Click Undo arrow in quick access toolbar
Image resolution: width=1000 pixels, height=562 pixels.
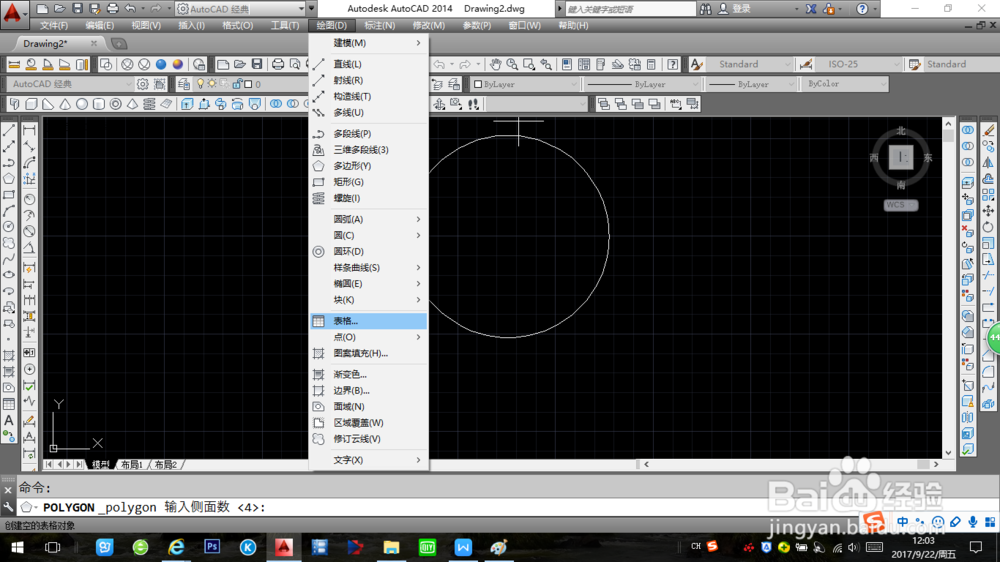coord(130,8)
